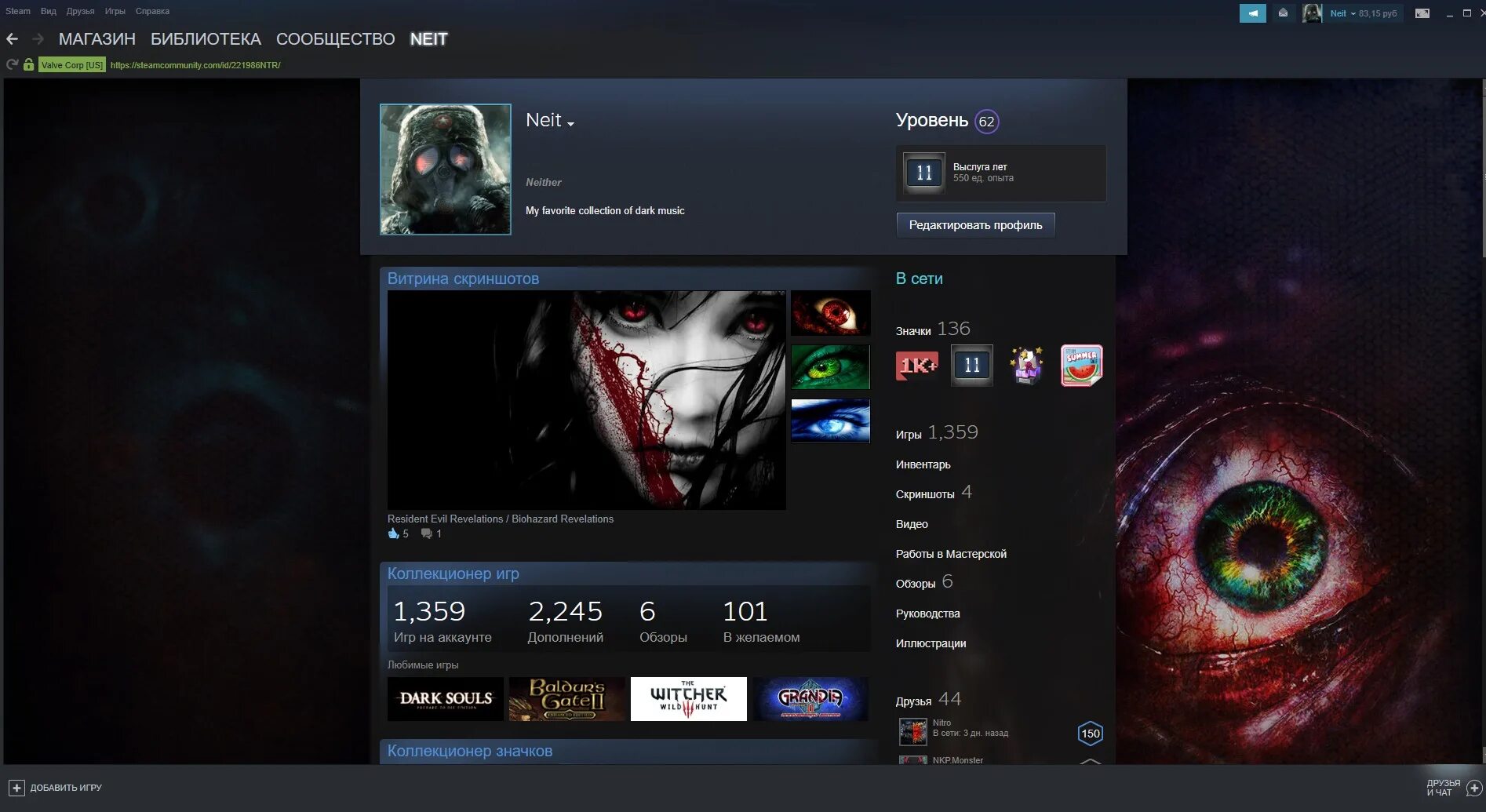The height and width of the screenshot is (812, 1486).
Task: Open the Руководства link
Action: point(928,614)
